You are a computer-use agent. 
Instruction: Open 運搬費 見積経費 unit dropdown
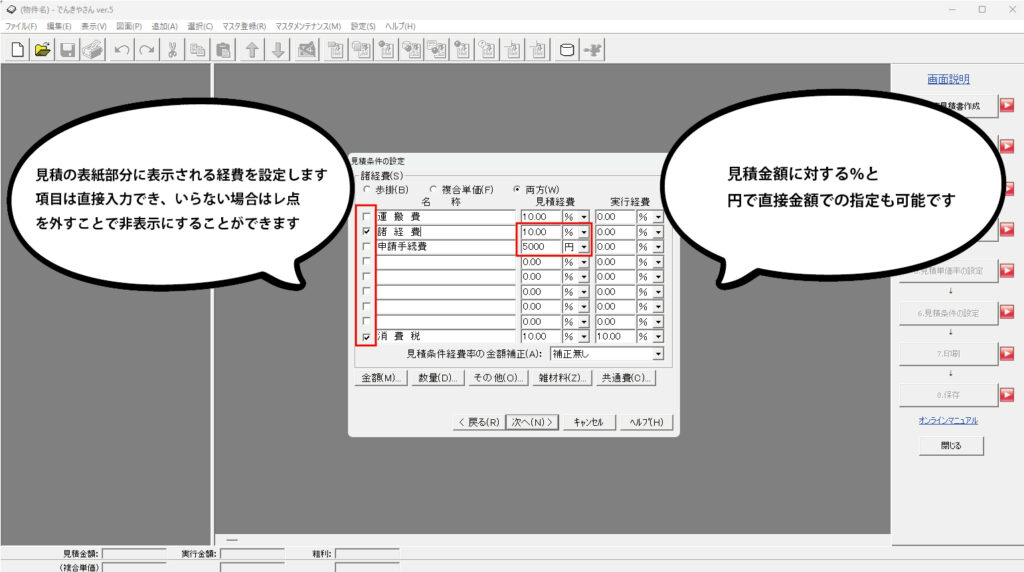coord(584,217)
